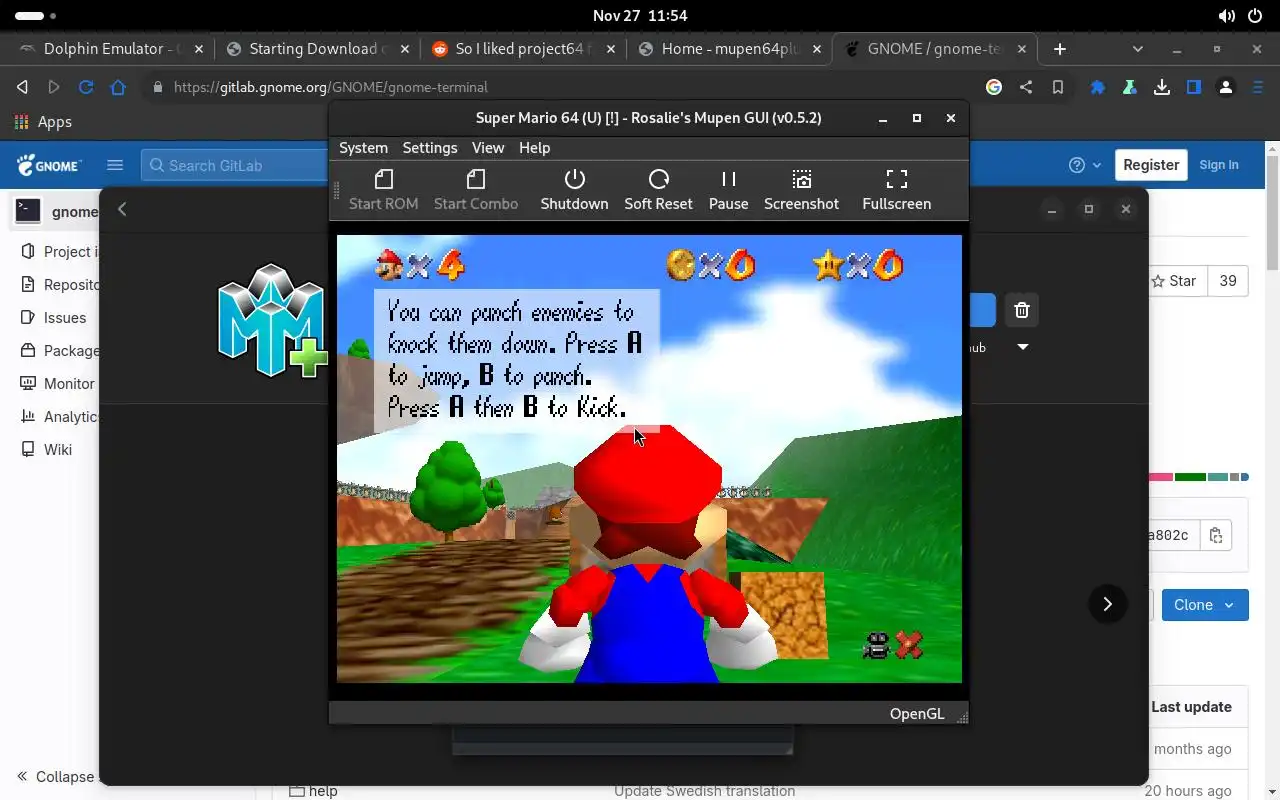Open Monitor in GitLab sidebar
Image resolution: width=1280 pixels, height=800 pixels.
point(68,383)
